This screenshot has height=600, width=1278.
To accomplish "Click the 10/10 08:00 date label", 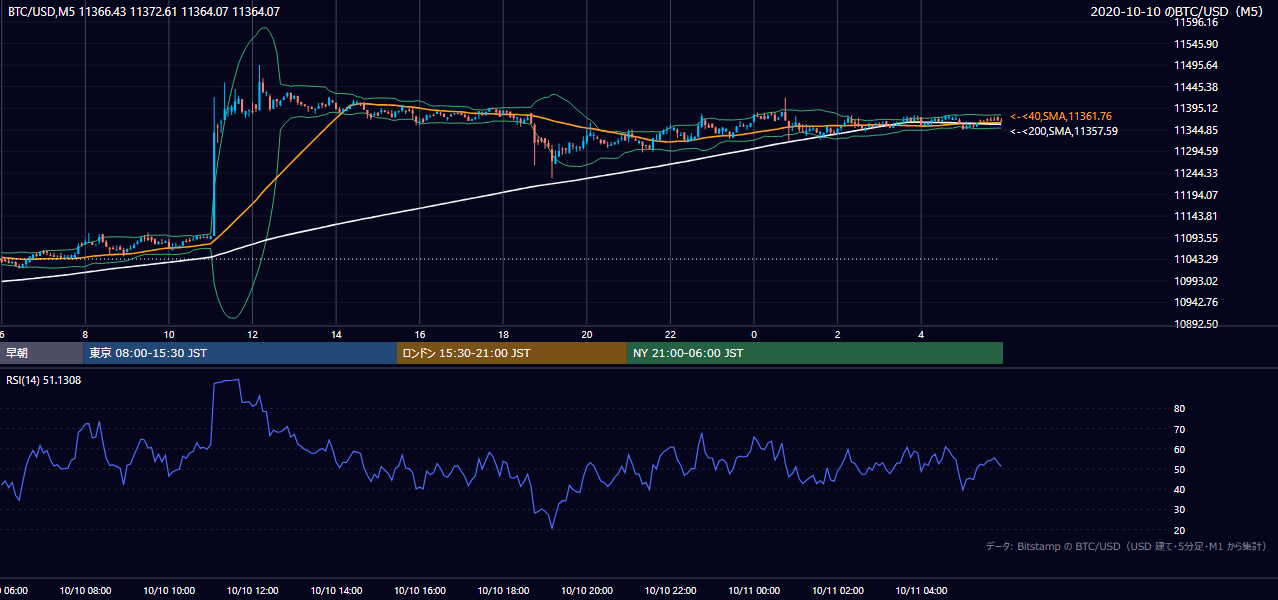I will (84, 591).
